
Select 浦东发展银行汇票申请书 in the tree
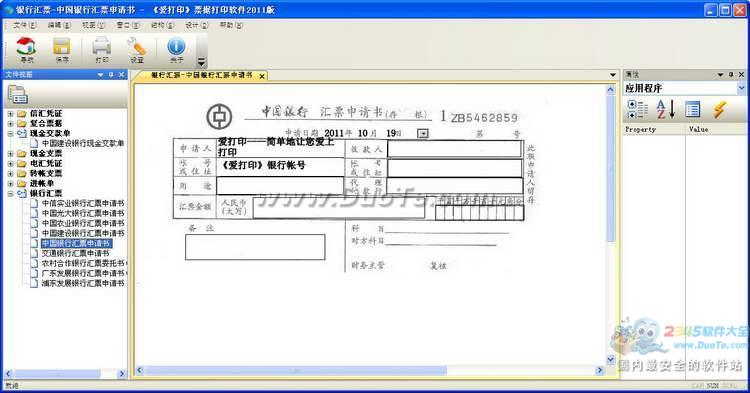(83, 284)
